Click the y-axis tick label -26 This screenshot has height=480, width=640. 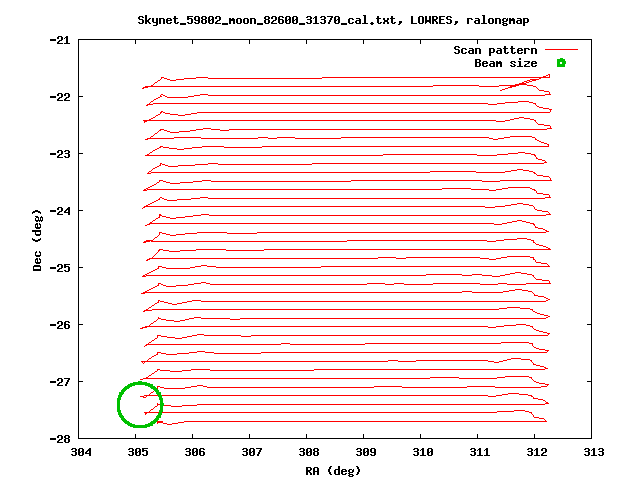pos(60,325)
